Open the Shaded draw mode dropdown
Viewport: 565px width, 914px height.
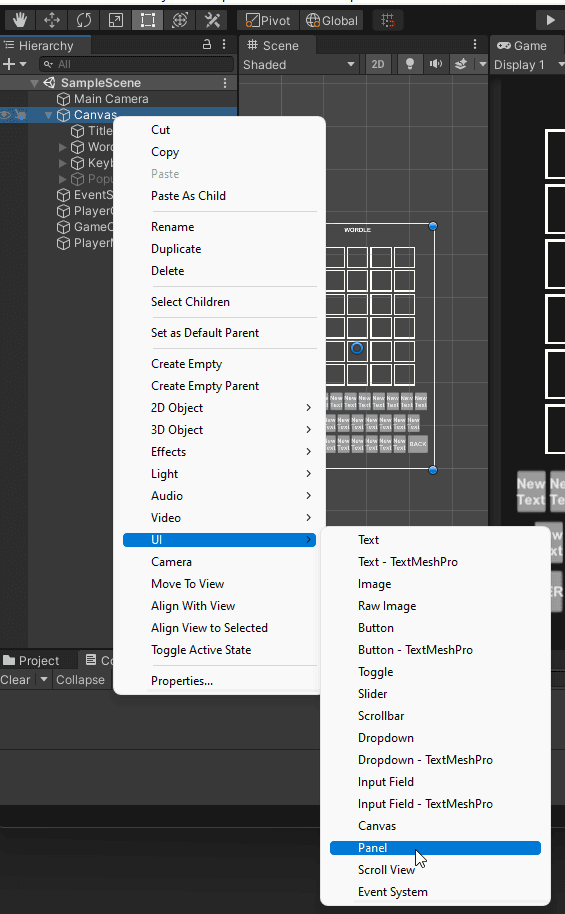[x=299, y=64]
